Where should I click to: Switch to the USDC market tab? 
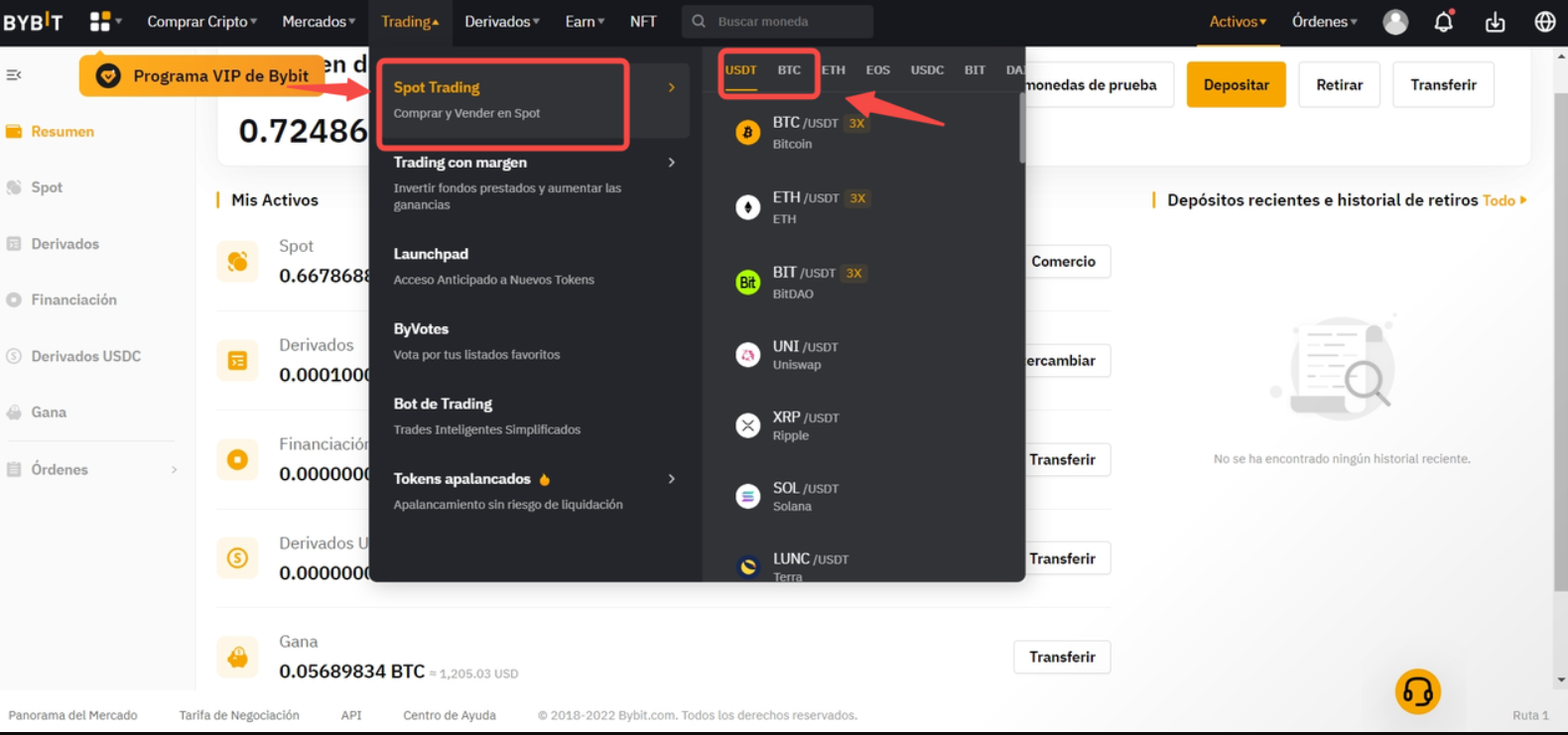pos(927,70)
